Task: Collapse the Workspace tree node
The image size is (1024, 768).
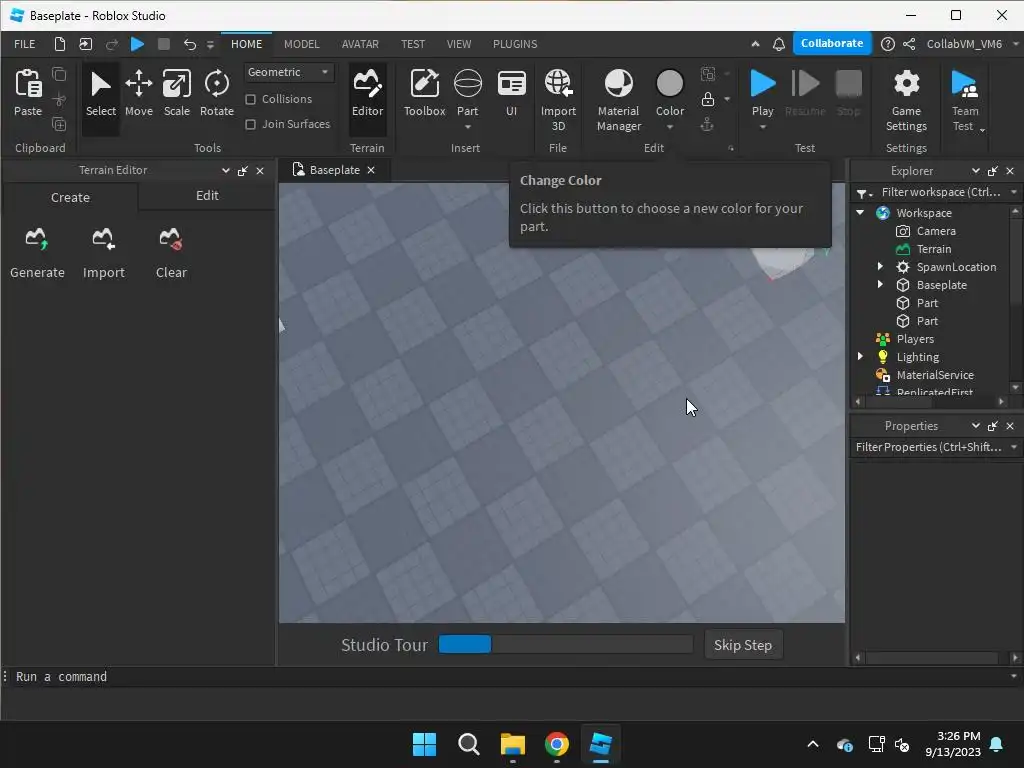Action: pyautogui.click(x=860, y=213)
